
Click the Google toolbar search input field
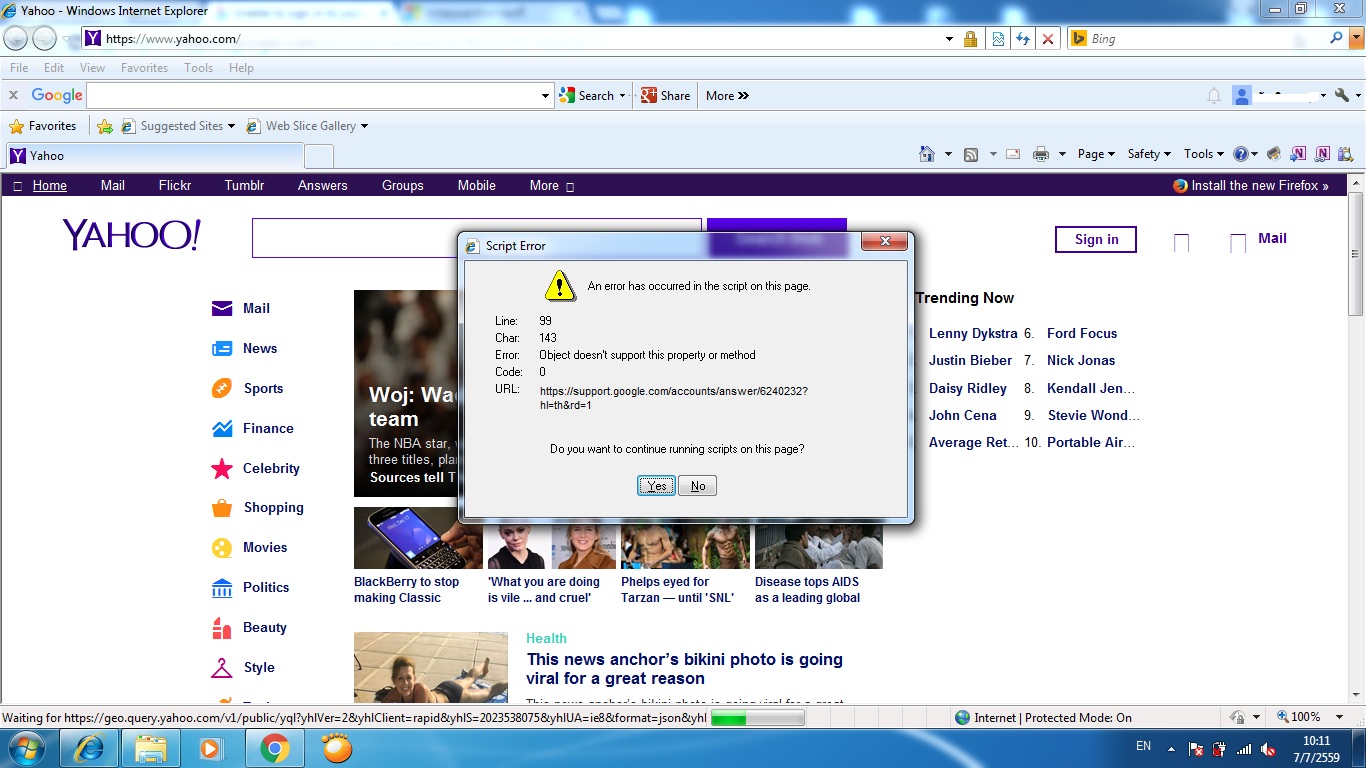[312, 96]
